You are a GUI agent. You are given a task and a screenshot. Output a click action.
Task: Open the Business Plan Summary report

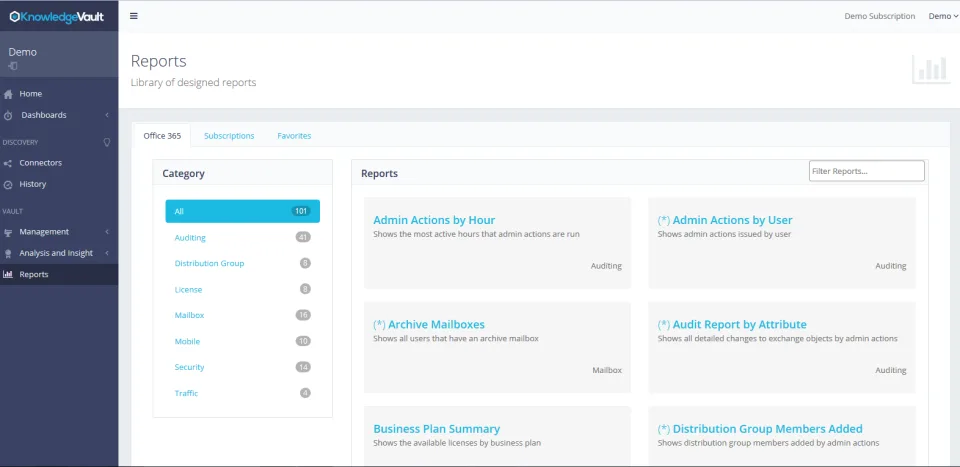tap(437, 429)
